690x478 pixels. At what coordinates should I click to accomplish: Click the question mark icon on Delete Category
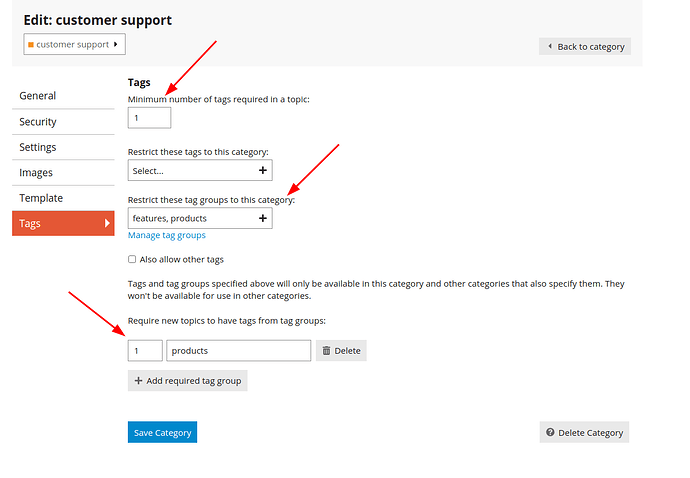pyautogui.click(x=550, y=432)
